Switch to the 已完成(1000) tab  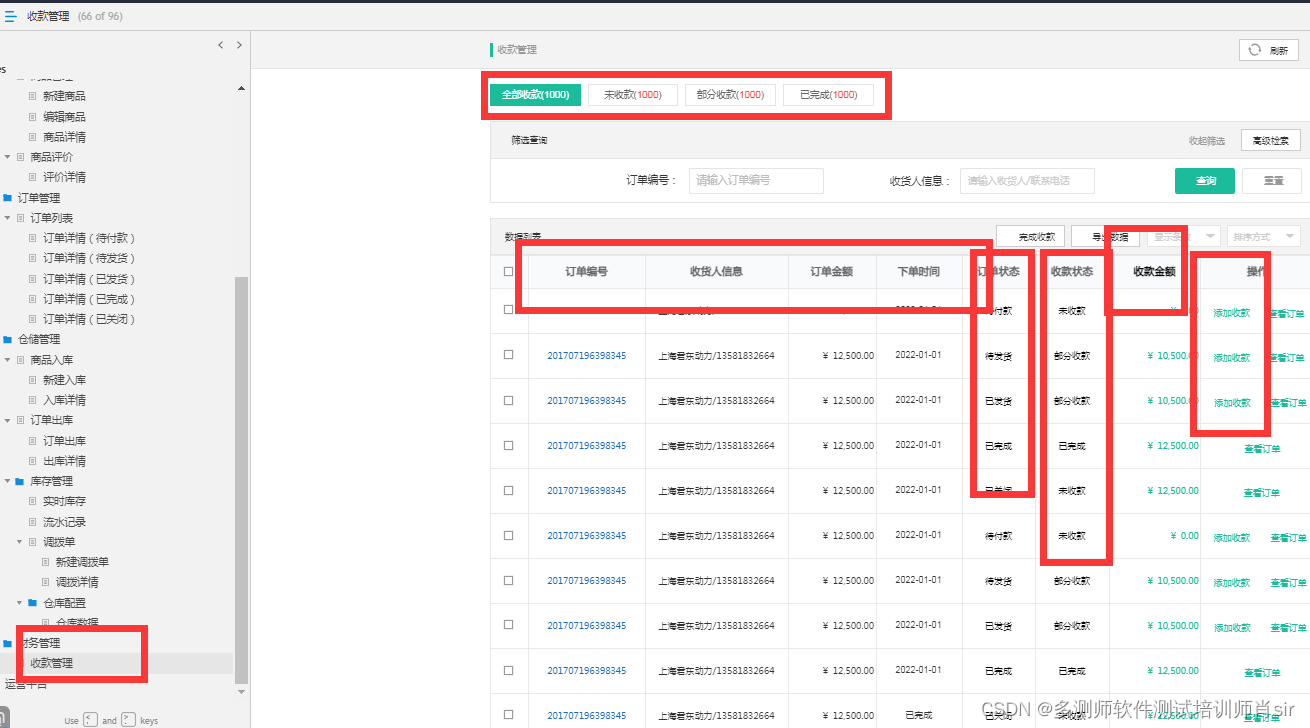click(828, 95)
